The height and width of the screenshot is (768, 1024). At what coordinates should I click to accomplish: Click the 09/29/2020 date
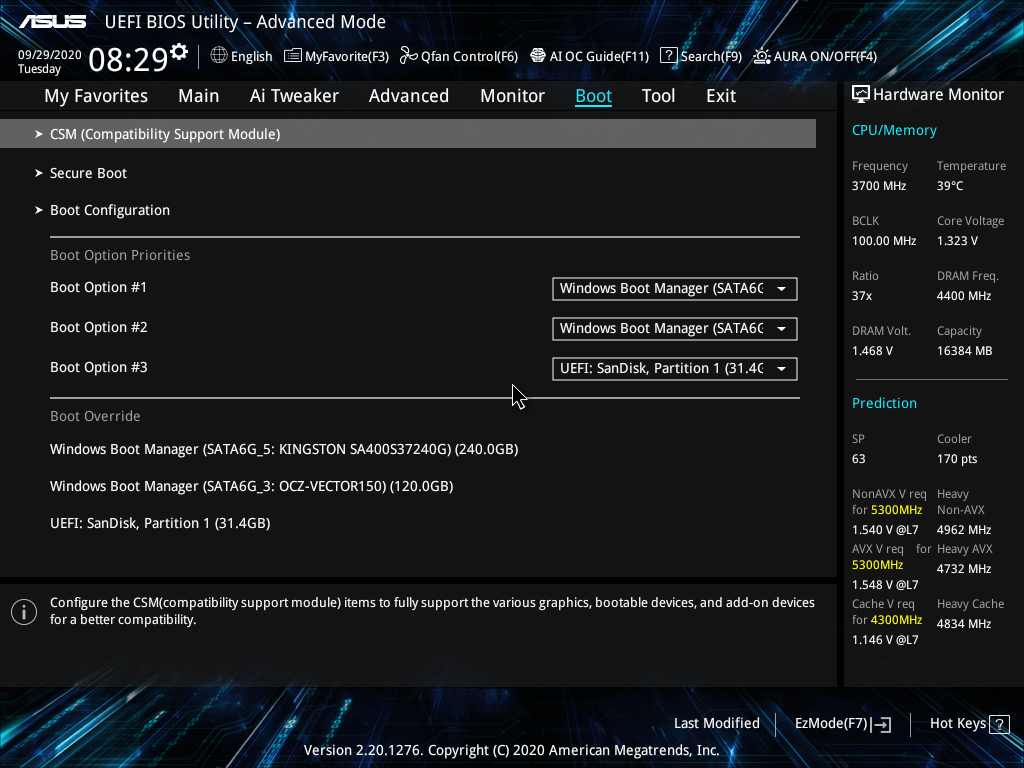[50, 55]
